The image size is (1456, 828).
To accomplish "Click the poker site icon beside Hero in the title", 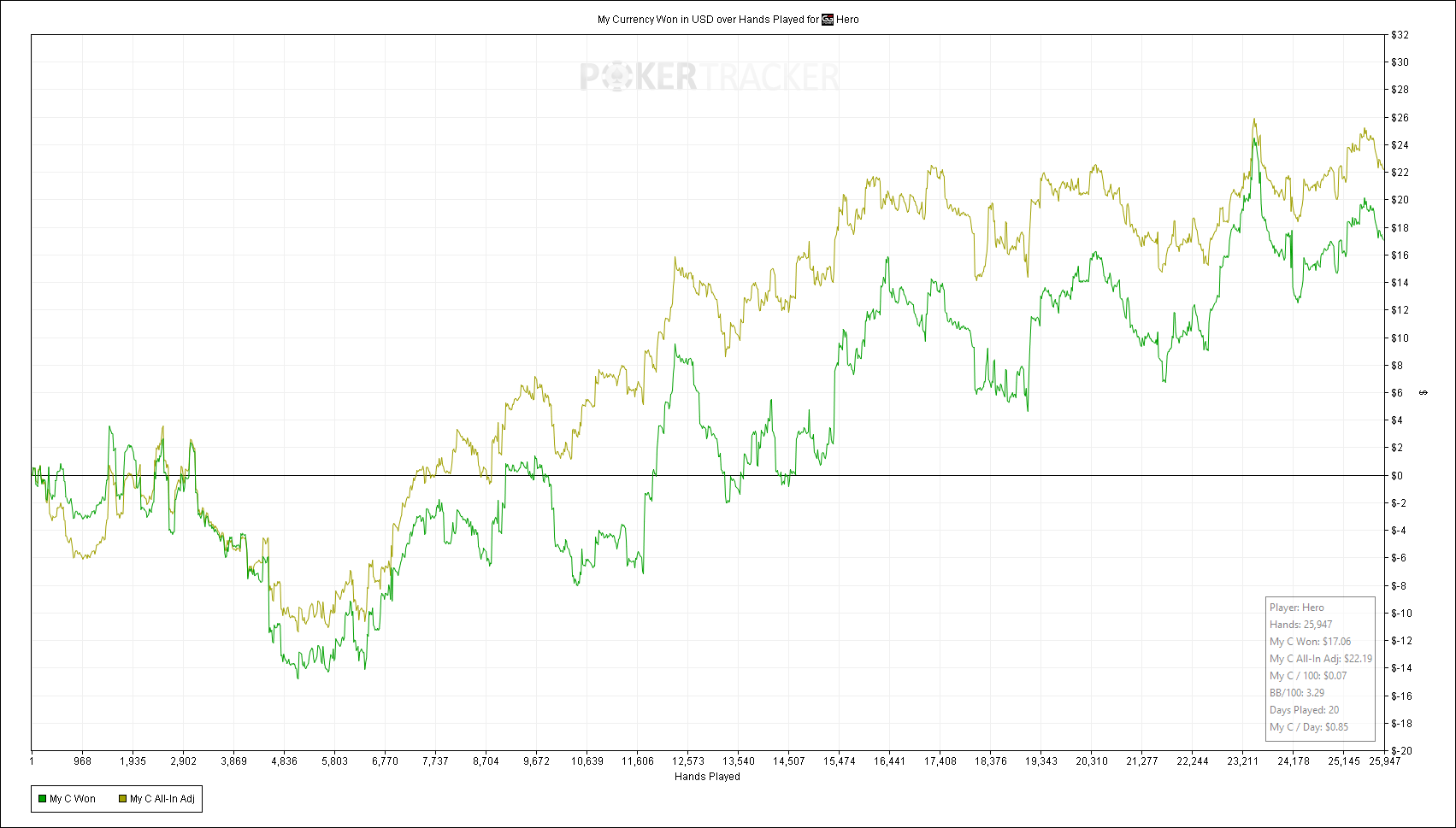I will point(827,20).
